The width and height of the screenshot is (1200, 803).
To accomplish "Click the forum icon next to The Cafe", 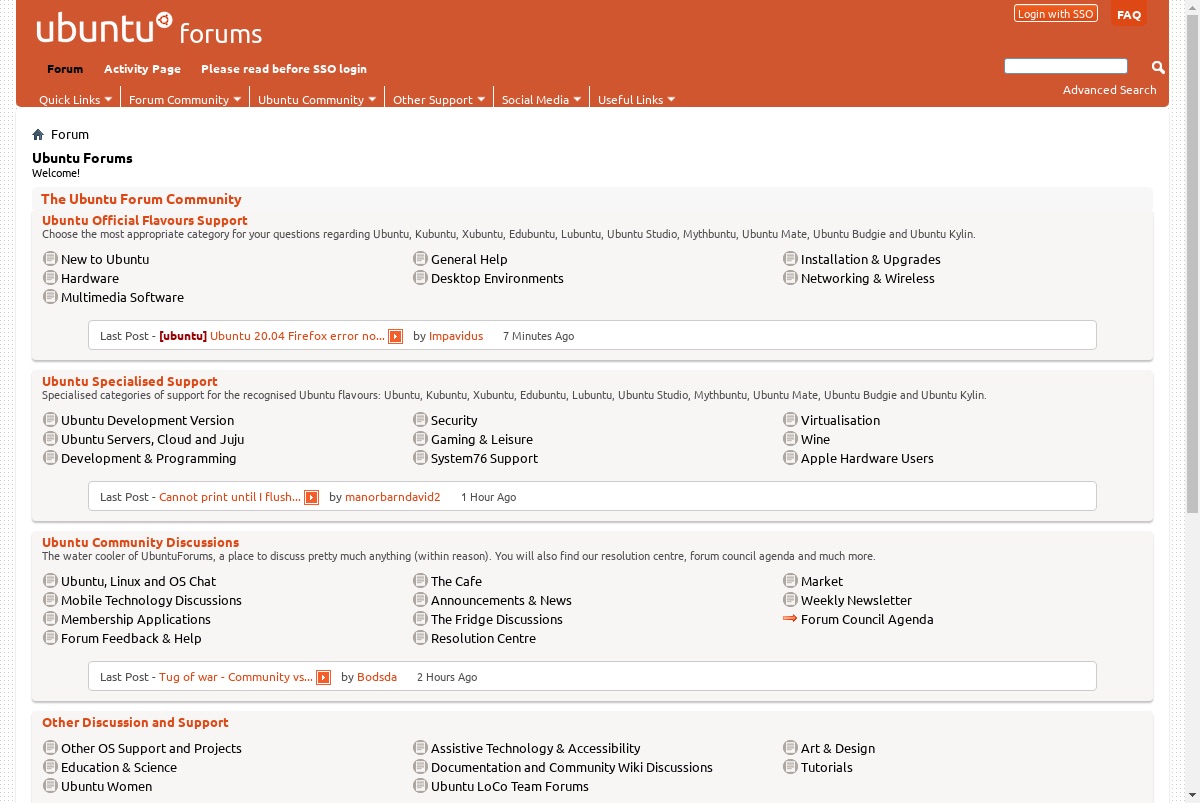I will [x=420, y=580].
